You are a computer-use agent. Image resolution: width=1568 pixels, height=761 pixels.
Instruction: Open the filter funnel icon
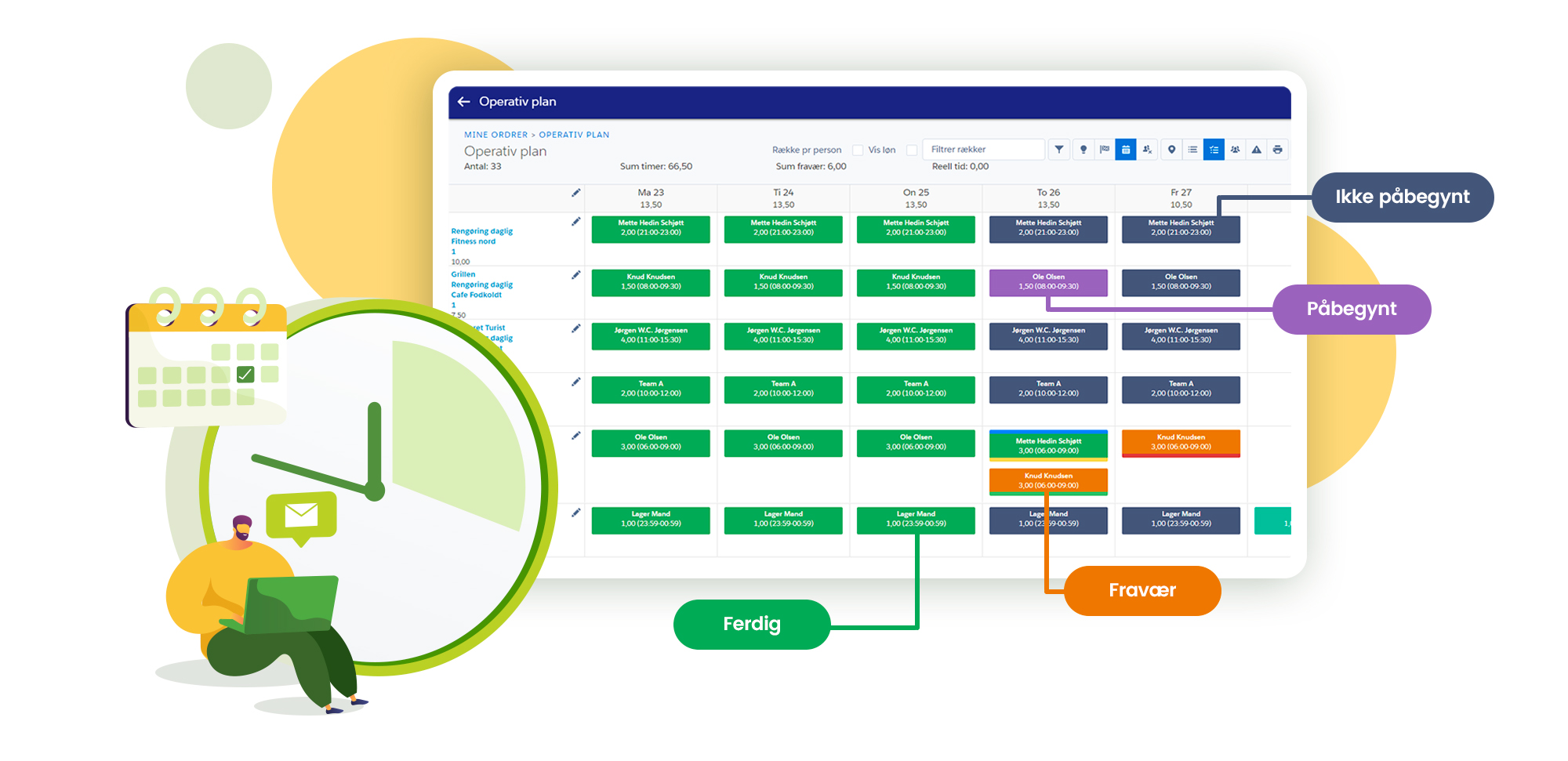click(1059, 150)
